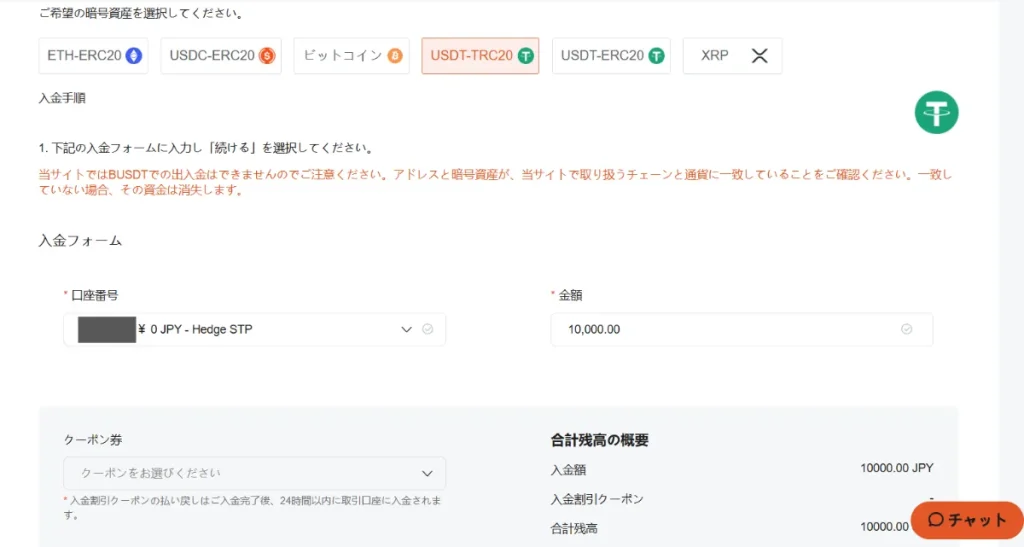This screenshot has height=547, width=1024.
Task: Click the Ethereum diamond icon
Action: [x=134, y=55]
